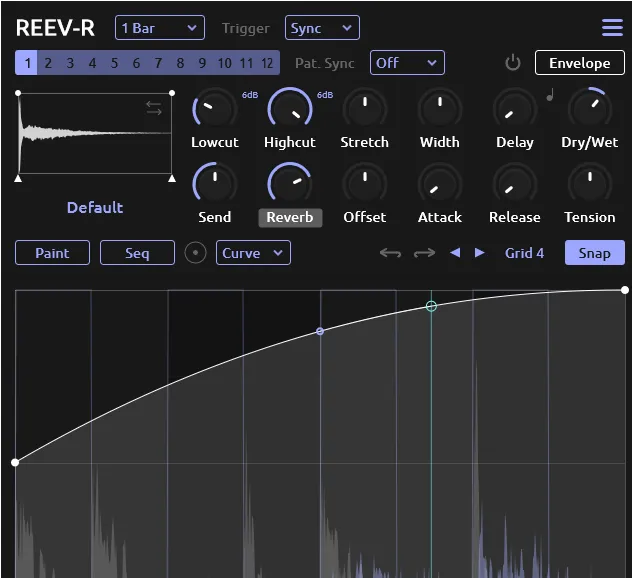Click the teal playhead circle marker
The height and width of the screenshot is (578, 632).
click(x=431, y=306)
